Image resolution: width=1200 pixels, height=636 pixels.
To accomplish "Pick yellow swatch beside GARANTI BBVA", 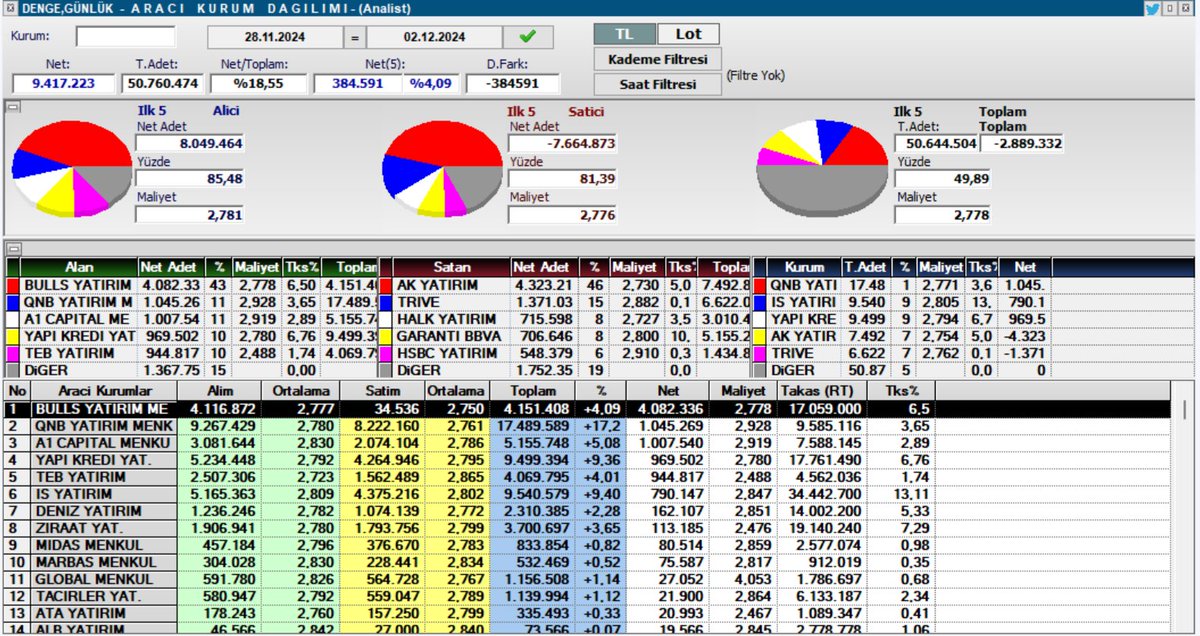I will [x=385, y=336].
